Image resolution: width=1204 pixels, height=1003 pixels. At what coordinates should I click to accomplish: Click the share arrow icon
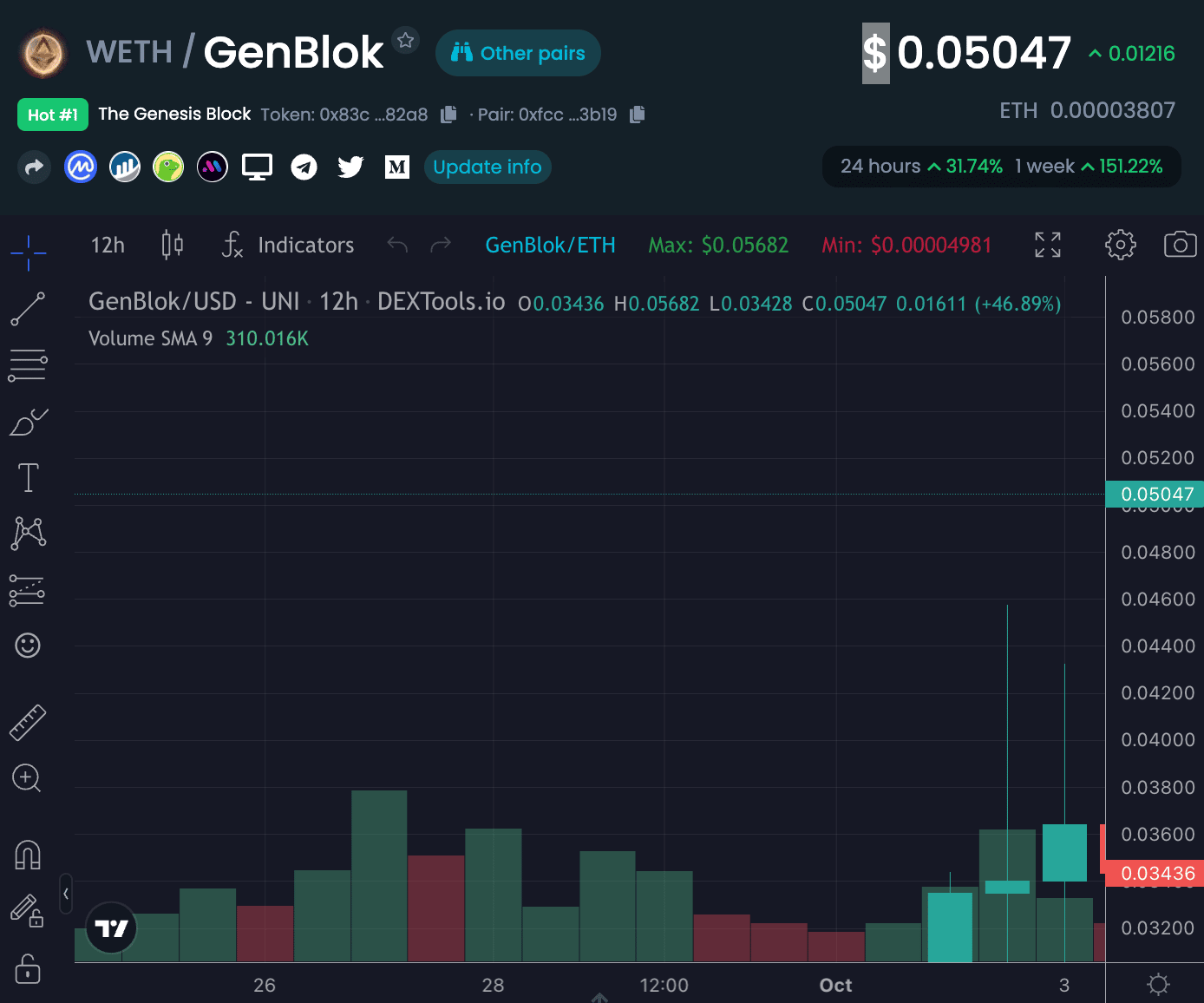(35, 167)
